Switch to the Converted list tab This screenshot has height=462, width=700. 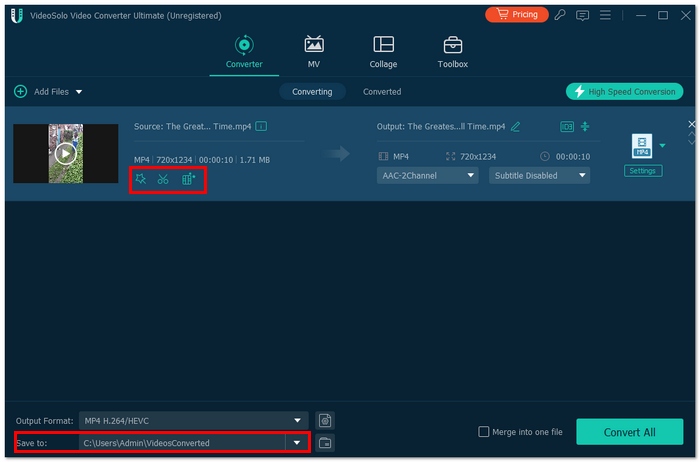[x=382, y=91]
